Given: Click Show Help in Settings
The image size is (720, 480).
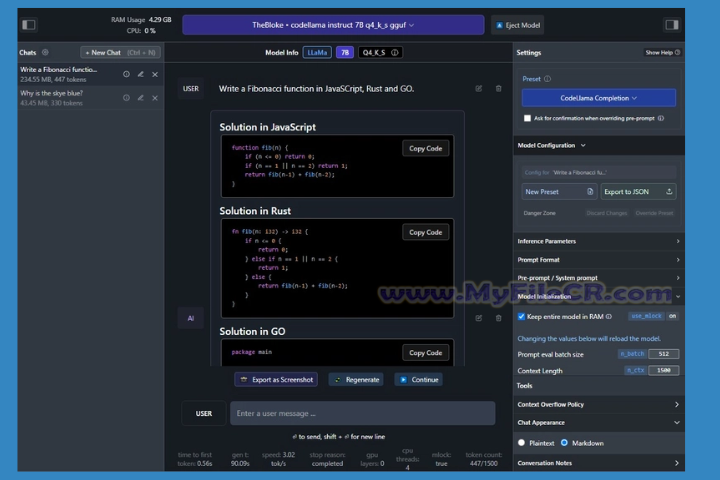Looking at the screenshot, I should point(663,52).
